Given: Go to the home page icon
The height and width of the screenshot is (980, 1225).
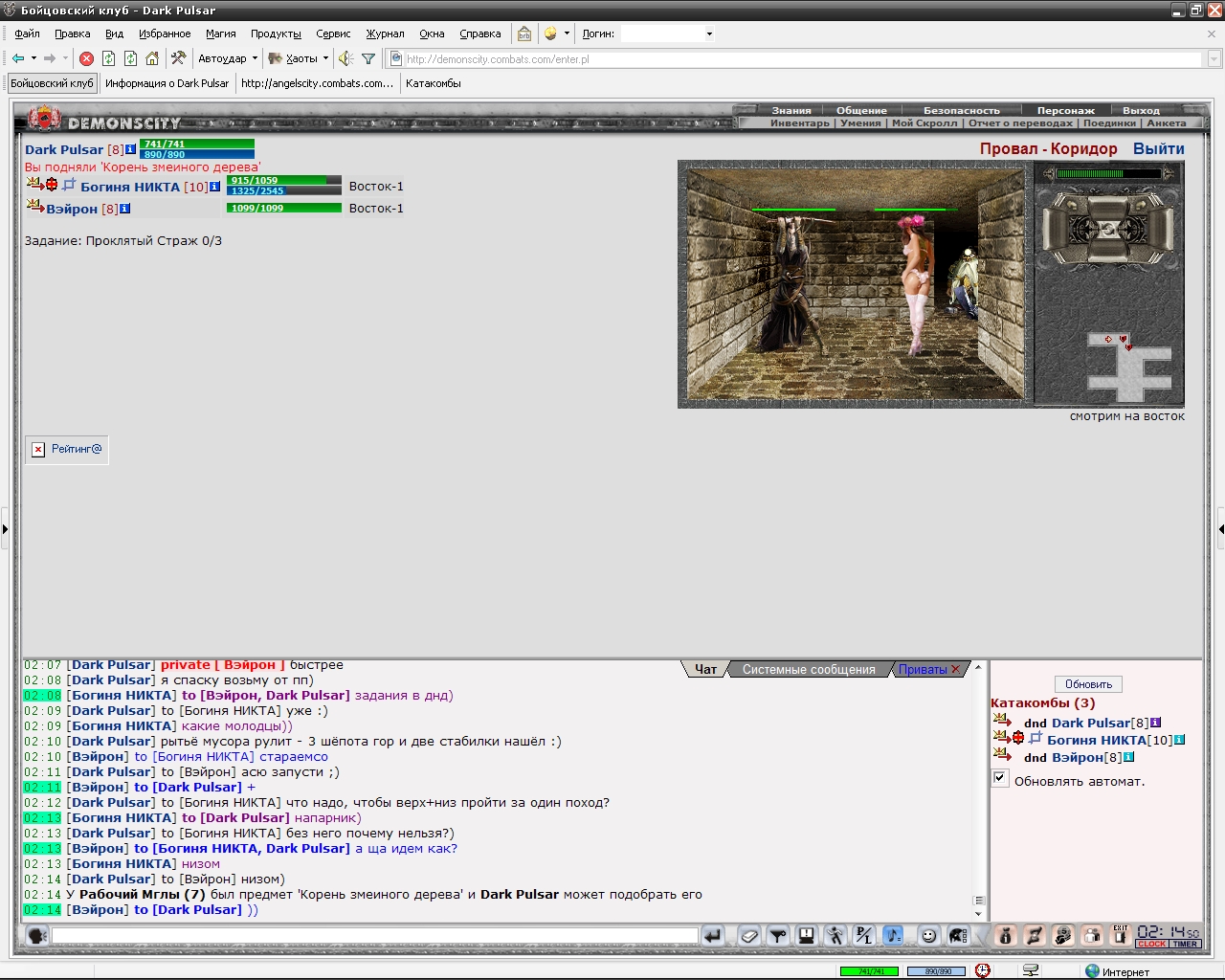Looking at the screenshot, I should (152, 58).
